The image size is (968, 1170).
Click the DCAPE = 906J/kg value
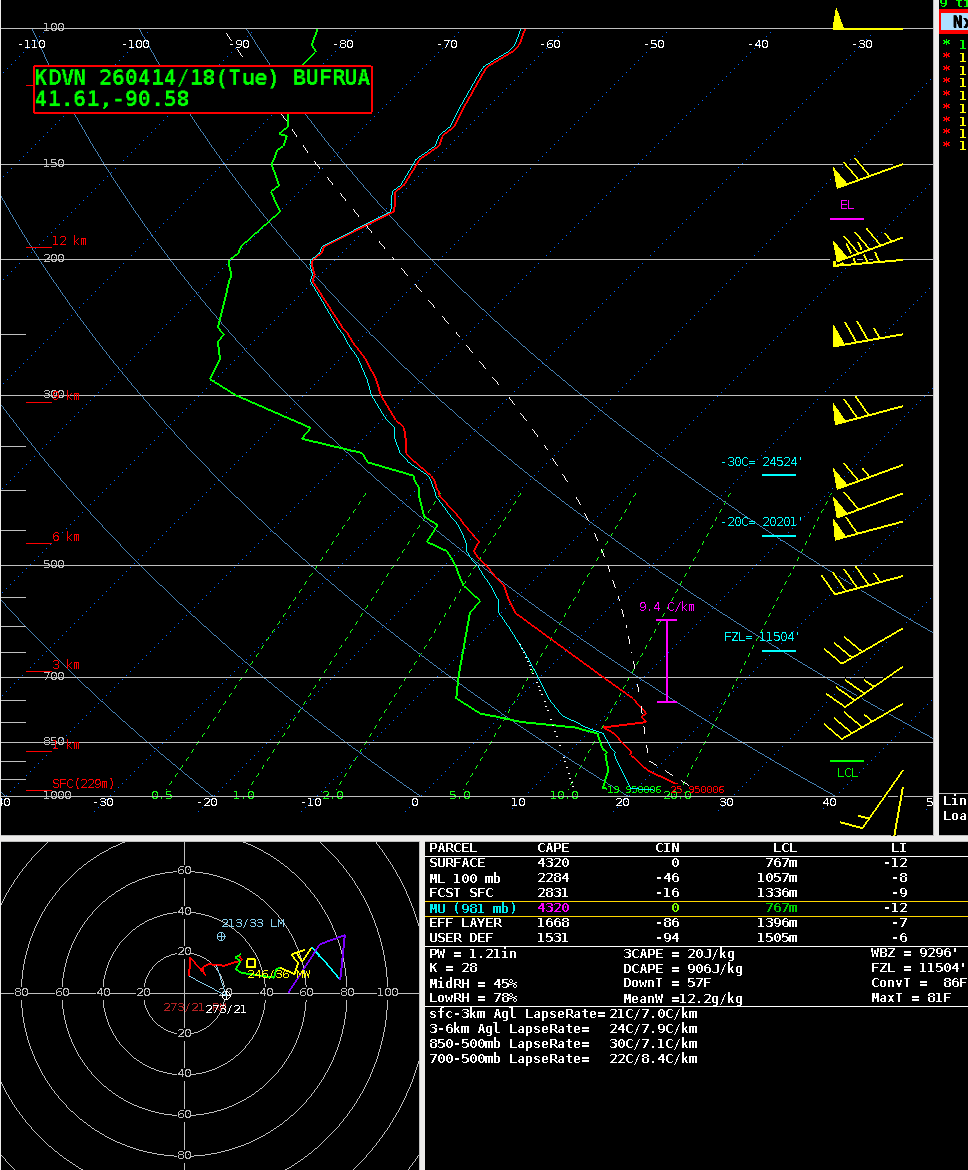pos(682,969)
